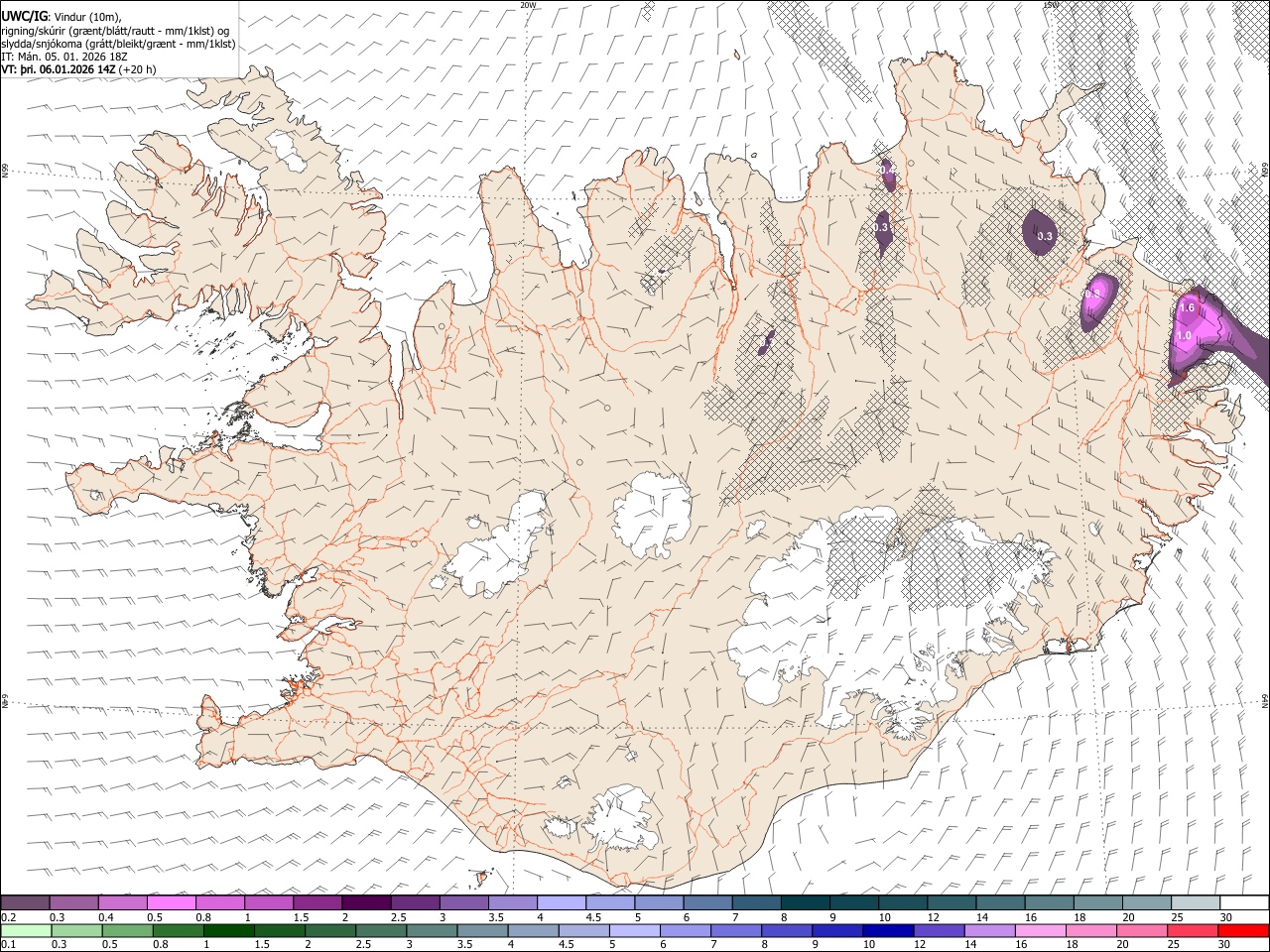Click the 25 label of snow scale
1270x952 pixels.
(x=1176, y=917)
